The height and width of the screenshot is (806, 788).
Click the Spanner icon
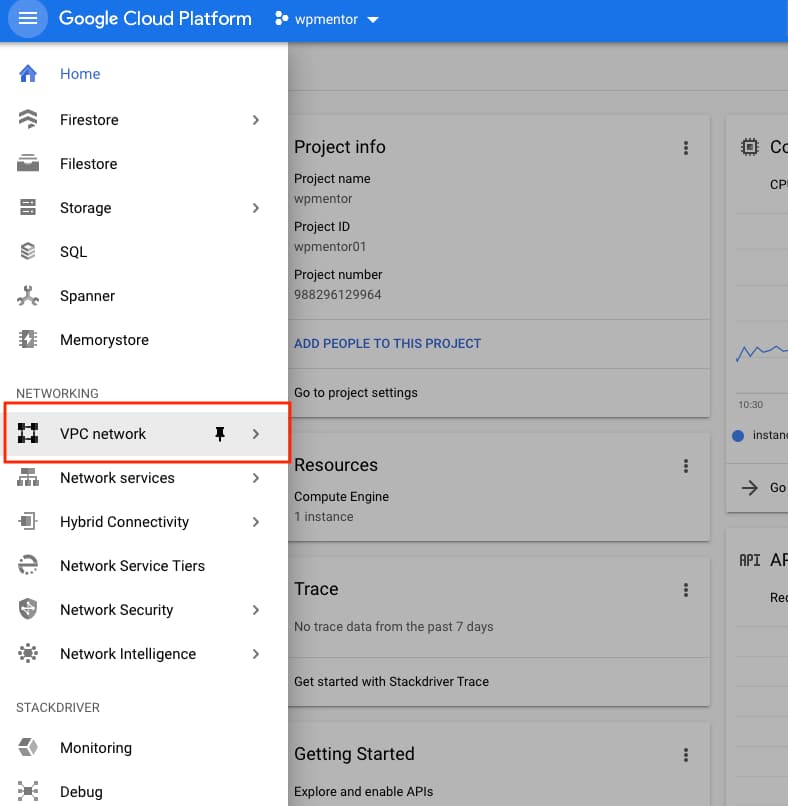(28, 296)
